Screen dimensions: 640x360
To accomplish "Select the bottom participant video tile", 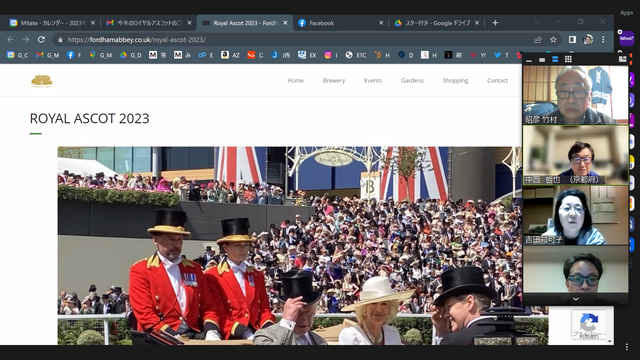I will tap(576, 269).
